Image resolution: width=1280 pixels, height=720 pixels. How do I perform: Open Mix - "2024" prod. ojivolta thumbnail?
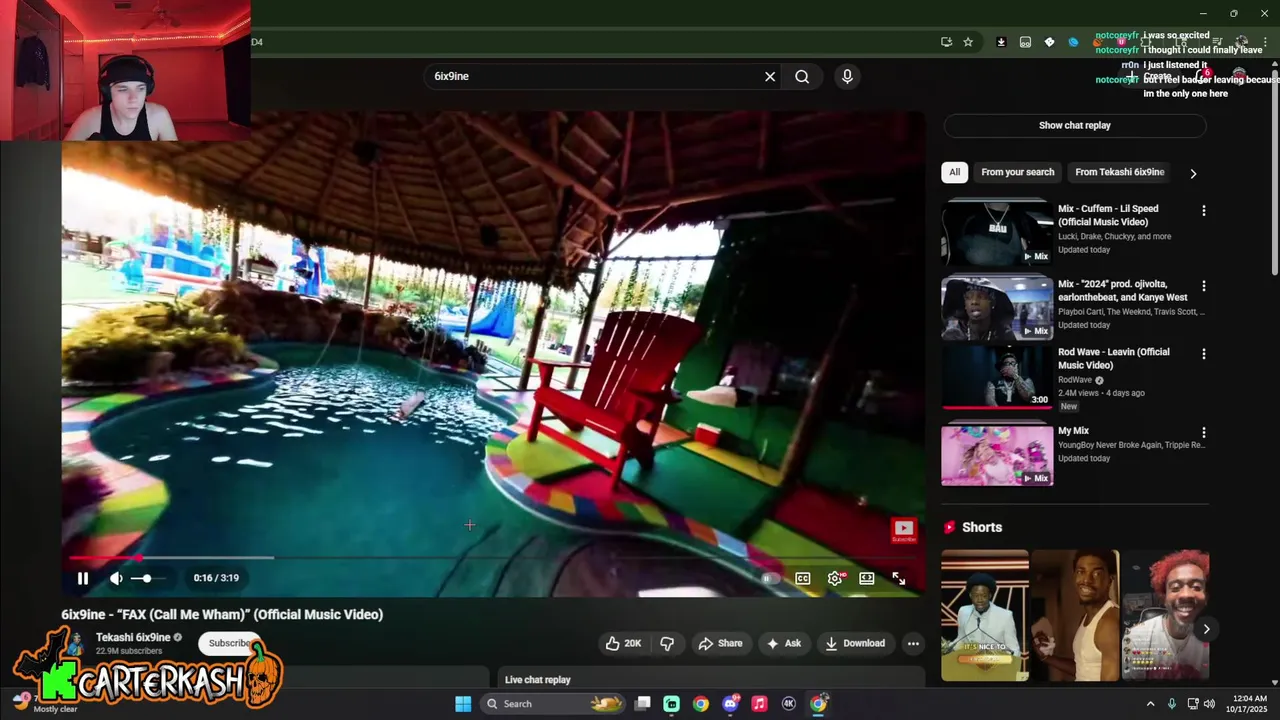point(997,308)
